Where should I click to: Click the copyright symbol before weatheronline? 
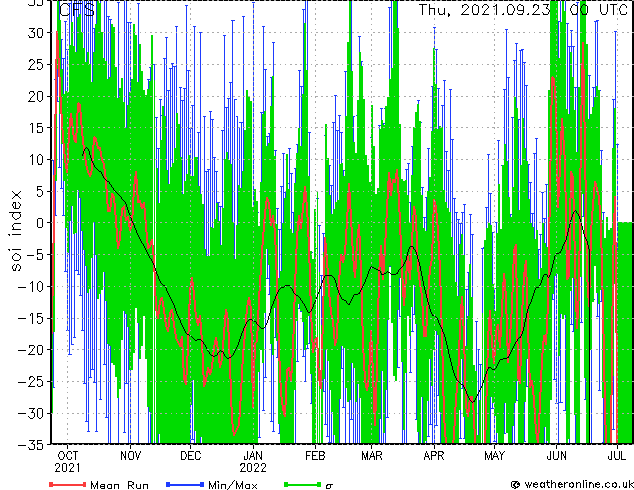pyautogui.click(x=515, y=484)
